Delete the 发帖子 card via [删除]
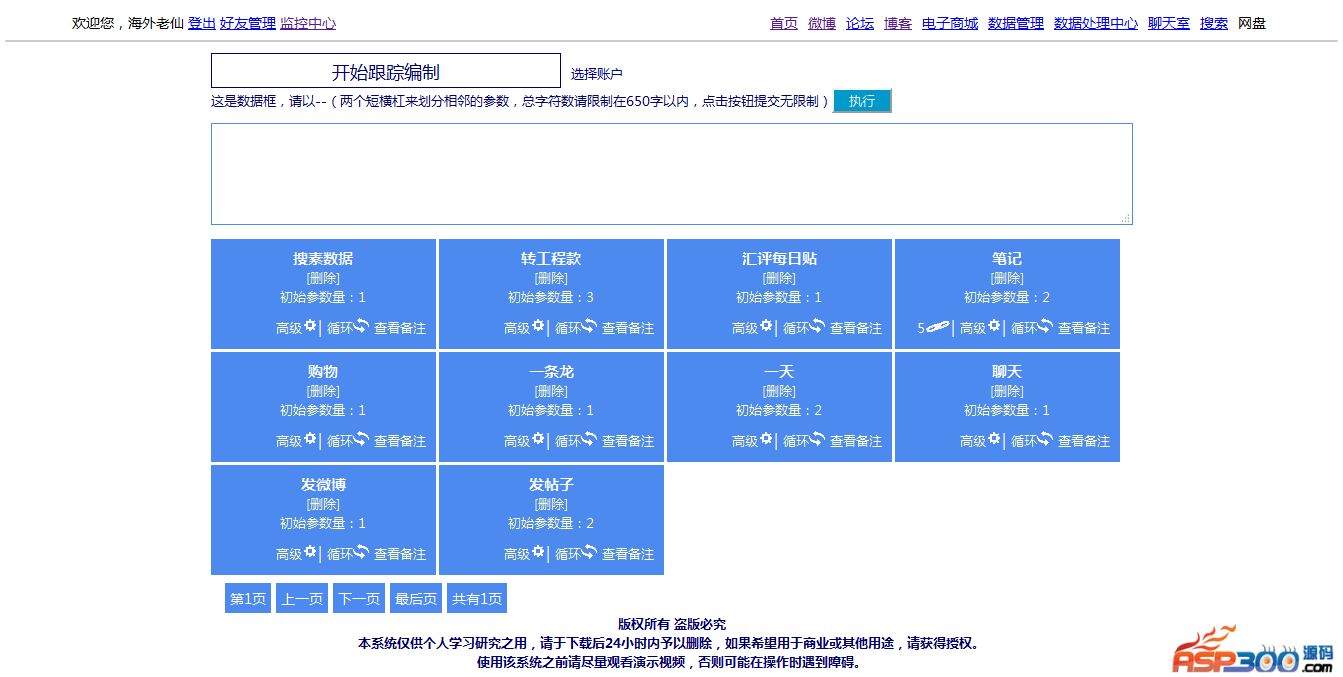The height and width of the screenshot is (677, 1343). coord(551,504)
